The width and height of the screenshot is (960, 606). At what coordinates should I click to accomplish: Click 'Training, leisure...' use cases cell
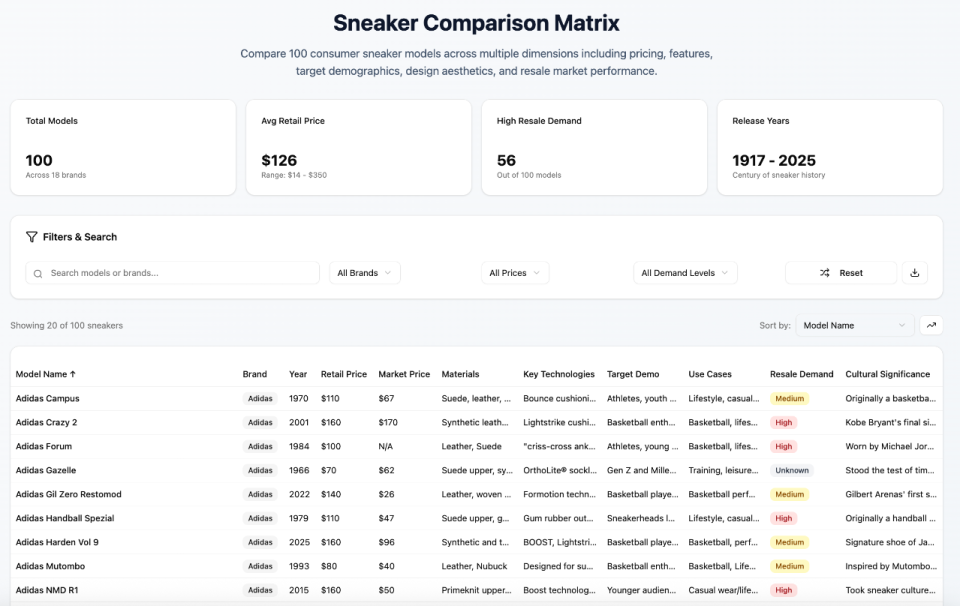(x=722, y=470)
